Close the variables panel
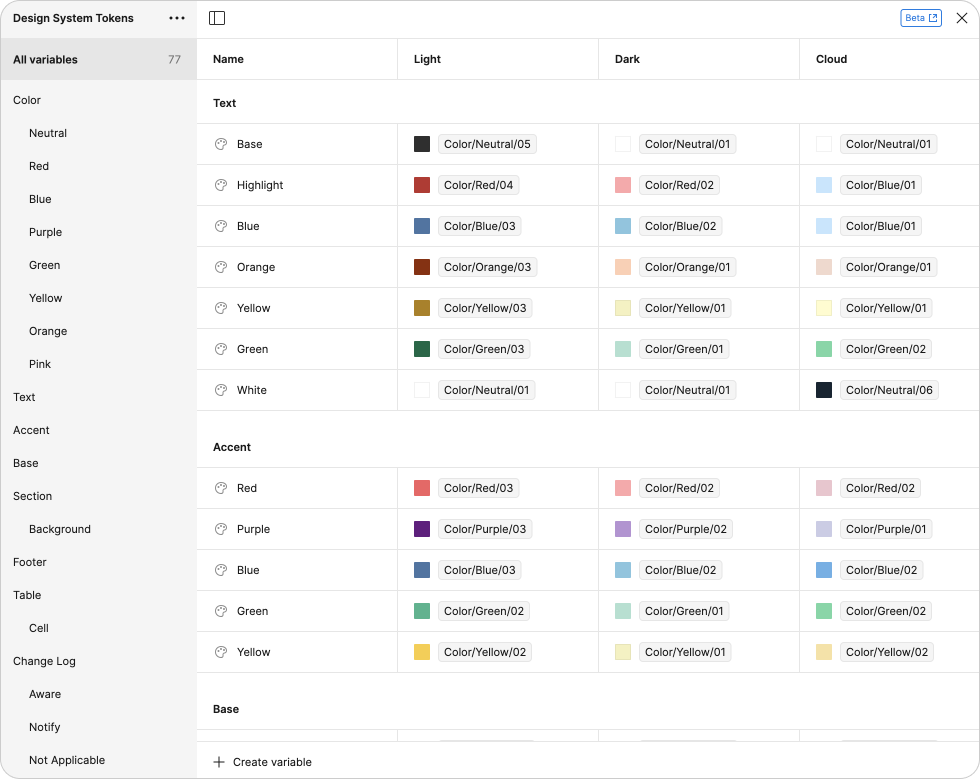The image size is (980, 779). [x=962, y=18]
